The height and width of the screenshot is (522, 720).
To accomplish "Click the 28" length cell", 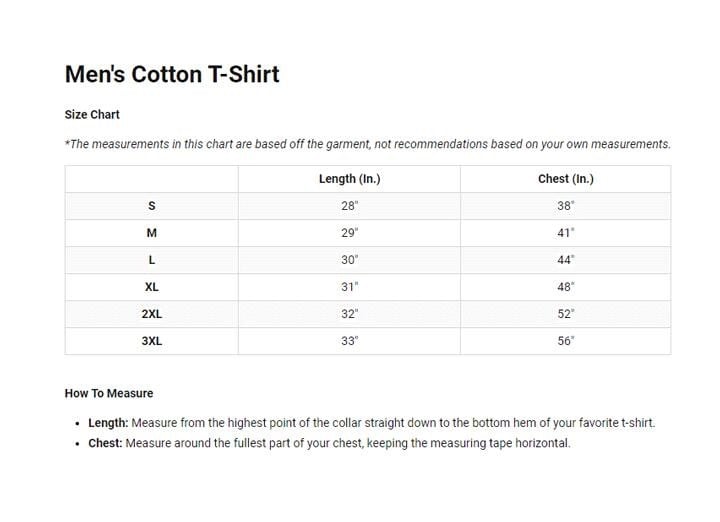I will pyautogui.click(x=349, y=206).
